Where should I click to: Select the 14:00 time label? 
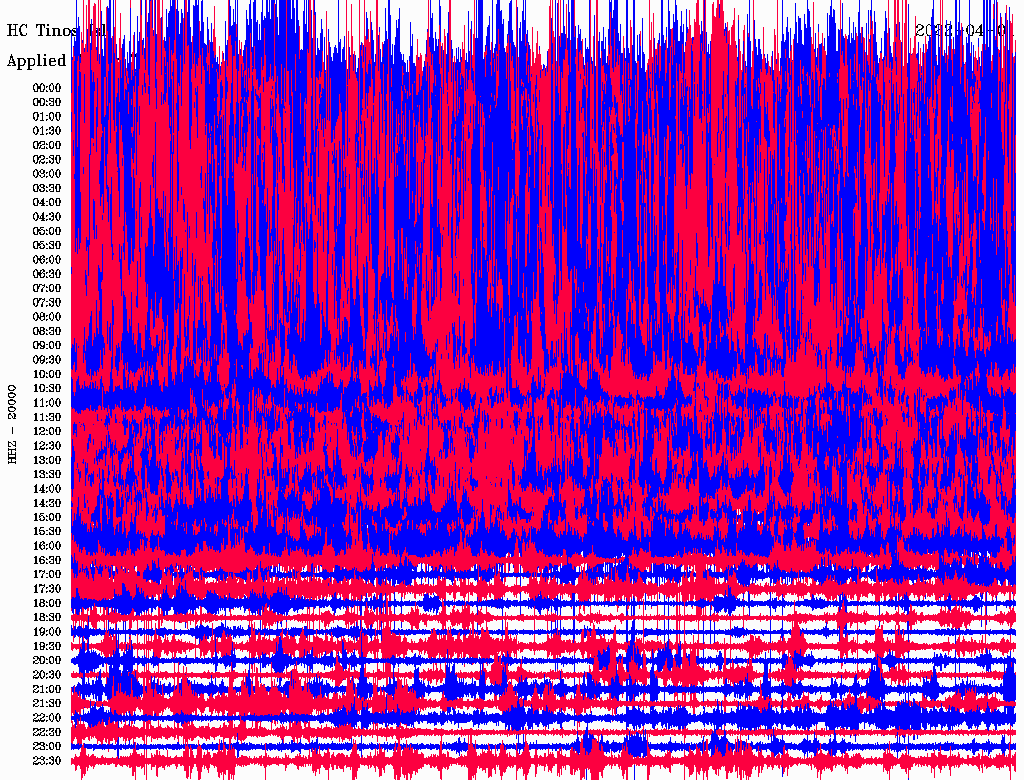[x=47, y=489]
